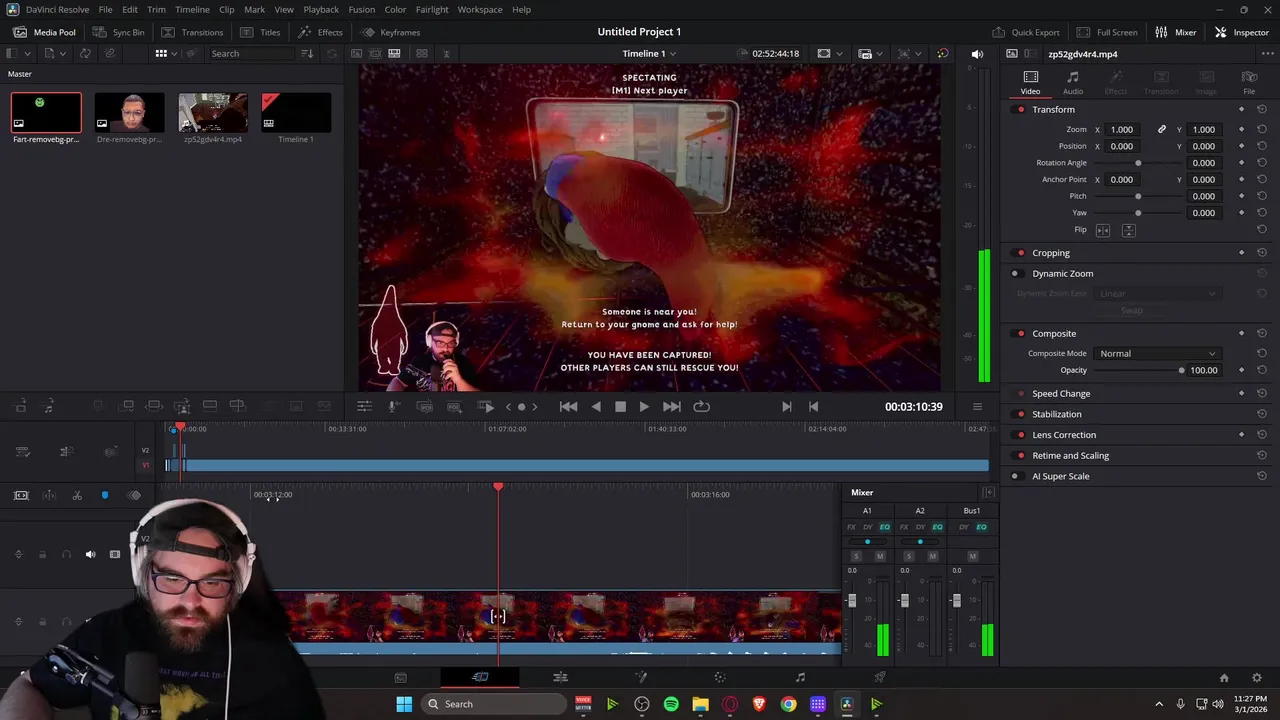This screenshot has height=720, width=1280.
Task: Mute the video track speaker icon
Action: [90, 554]
